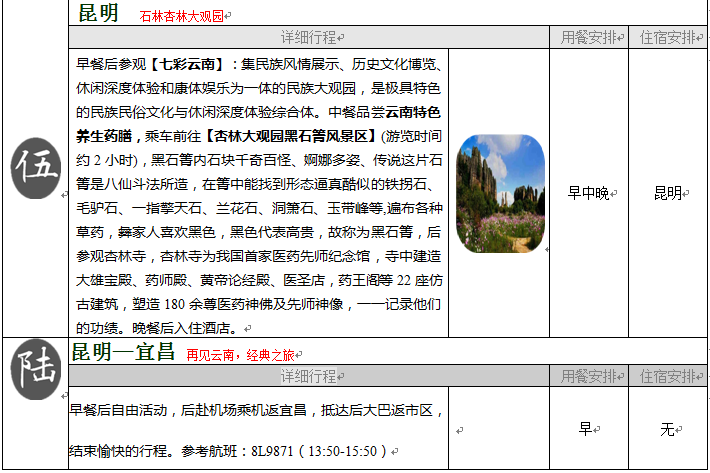710x473 pixels.
Task: Click the line starting 约 2 小时)
Action: tap(259, 160)
